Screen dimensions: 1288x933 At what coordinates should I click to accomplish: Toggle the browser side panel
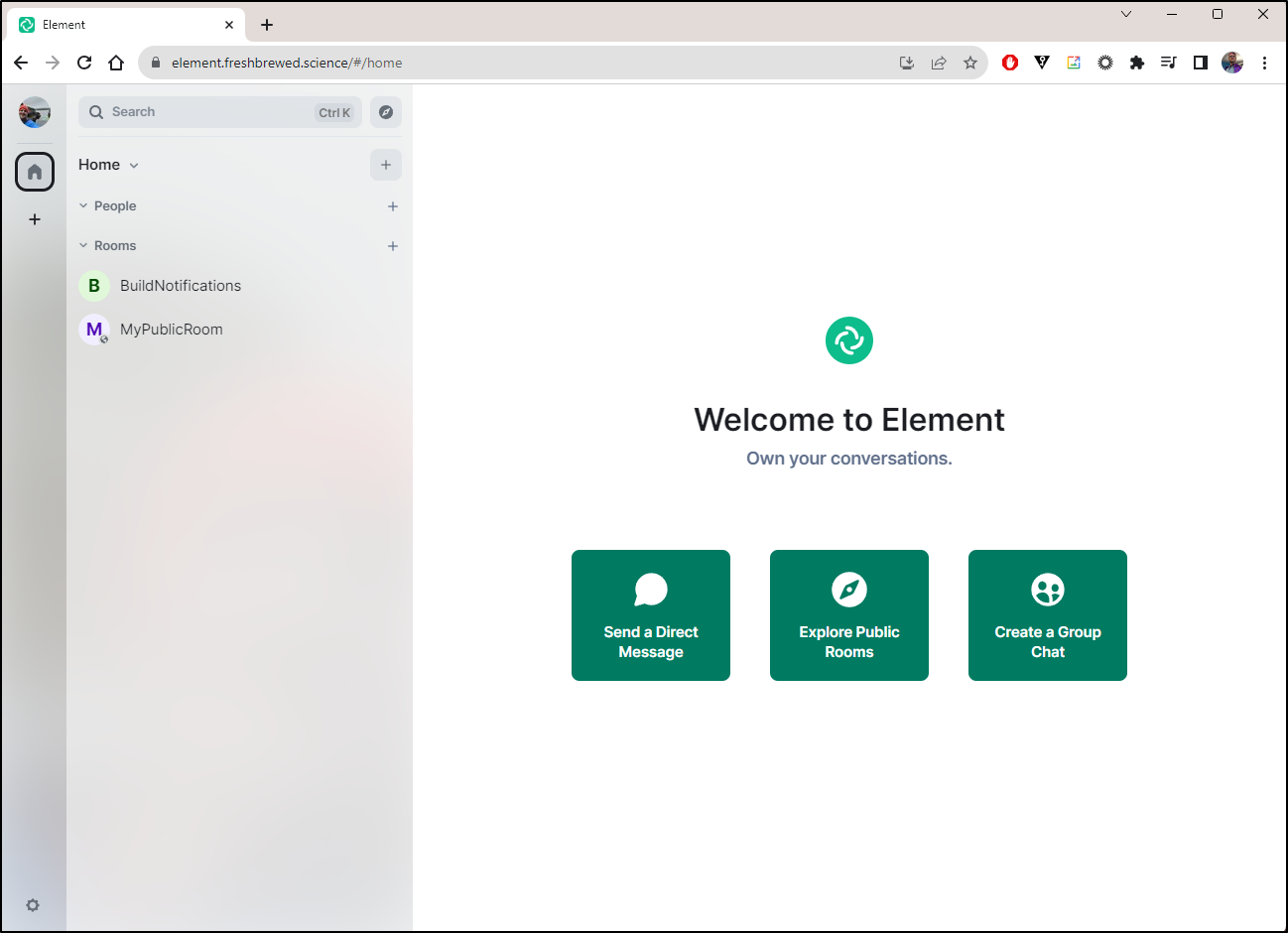click(x=1201, y=63)
